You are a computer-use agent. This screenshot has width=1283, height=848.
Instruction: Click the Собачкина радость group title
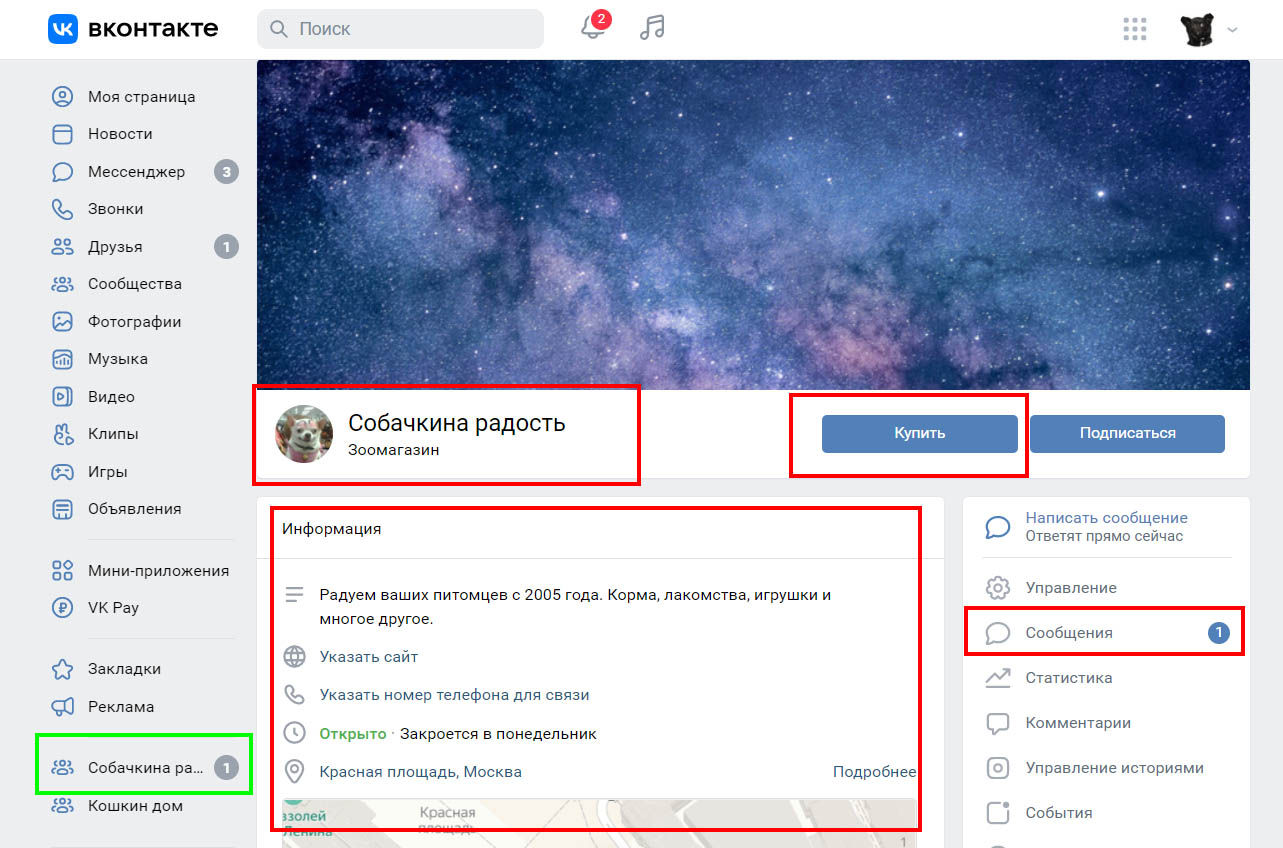click(457, 423)
